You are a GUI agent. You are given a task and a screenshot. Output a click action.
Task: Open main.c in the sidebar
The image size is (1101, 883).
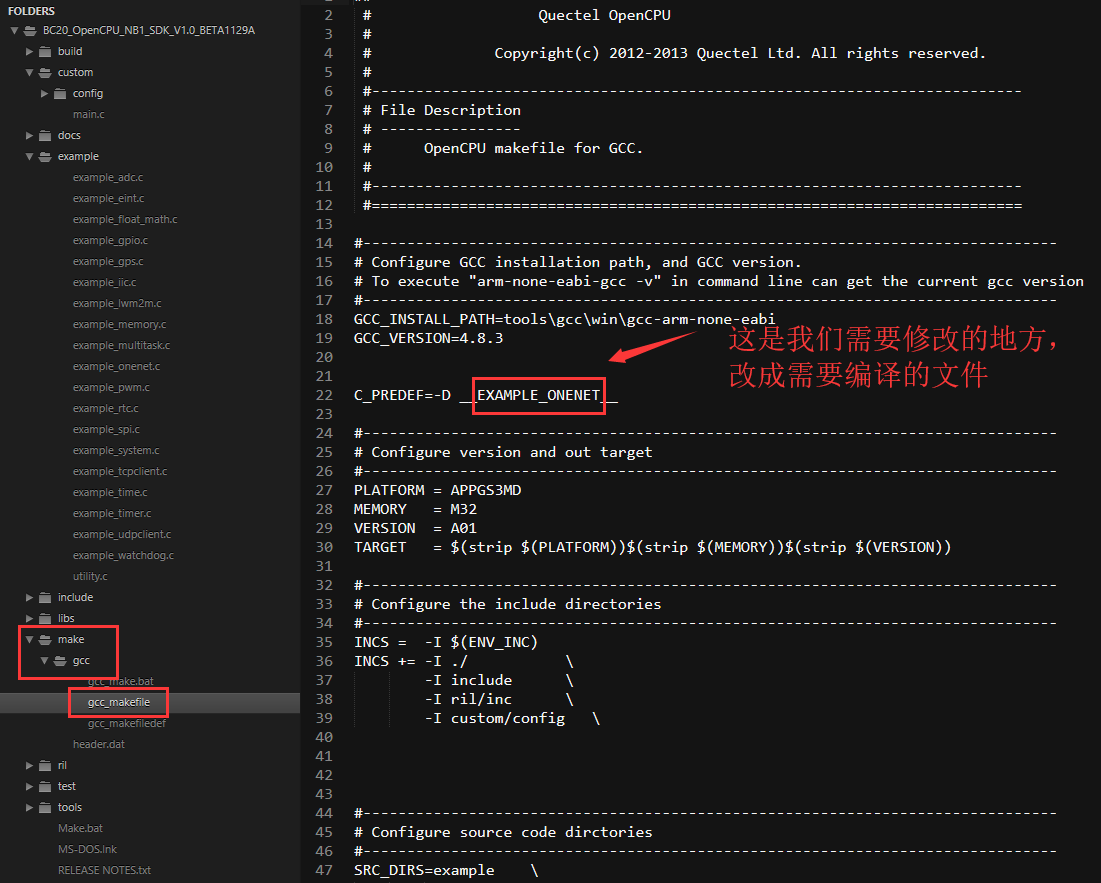point(88,114)
